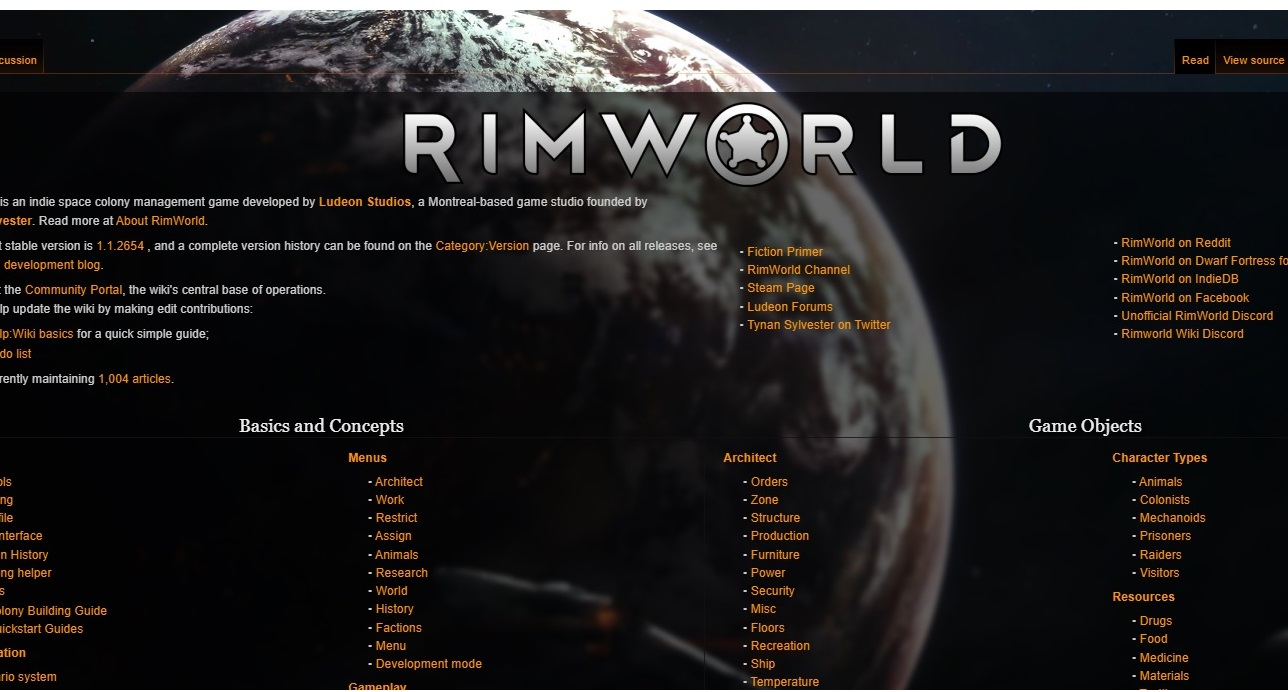This screenshot has width=1288, height=692.
Task: Open Architect under Menus list
Action: [x=399, y=482]
